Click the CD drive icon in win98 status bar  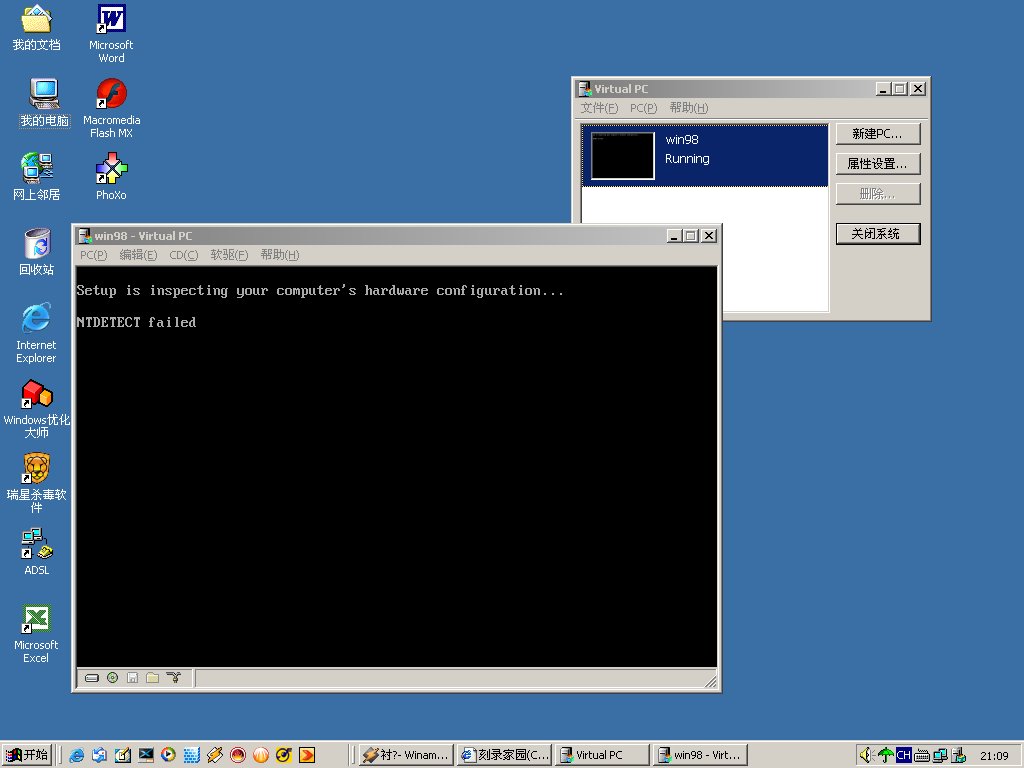pyautogui.click(x=112, y=678)
